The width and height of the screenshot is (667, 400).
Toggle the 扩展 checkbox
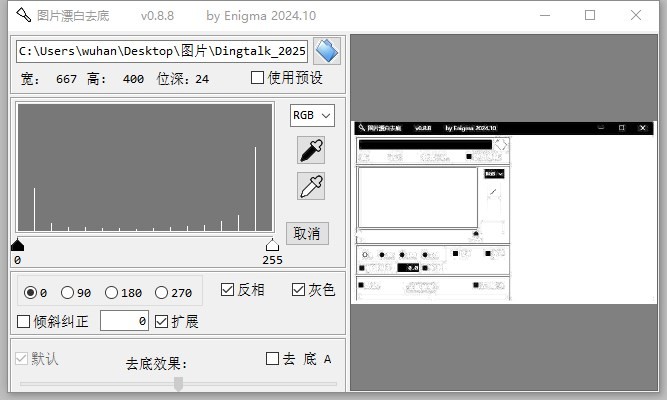pos(162,322)
